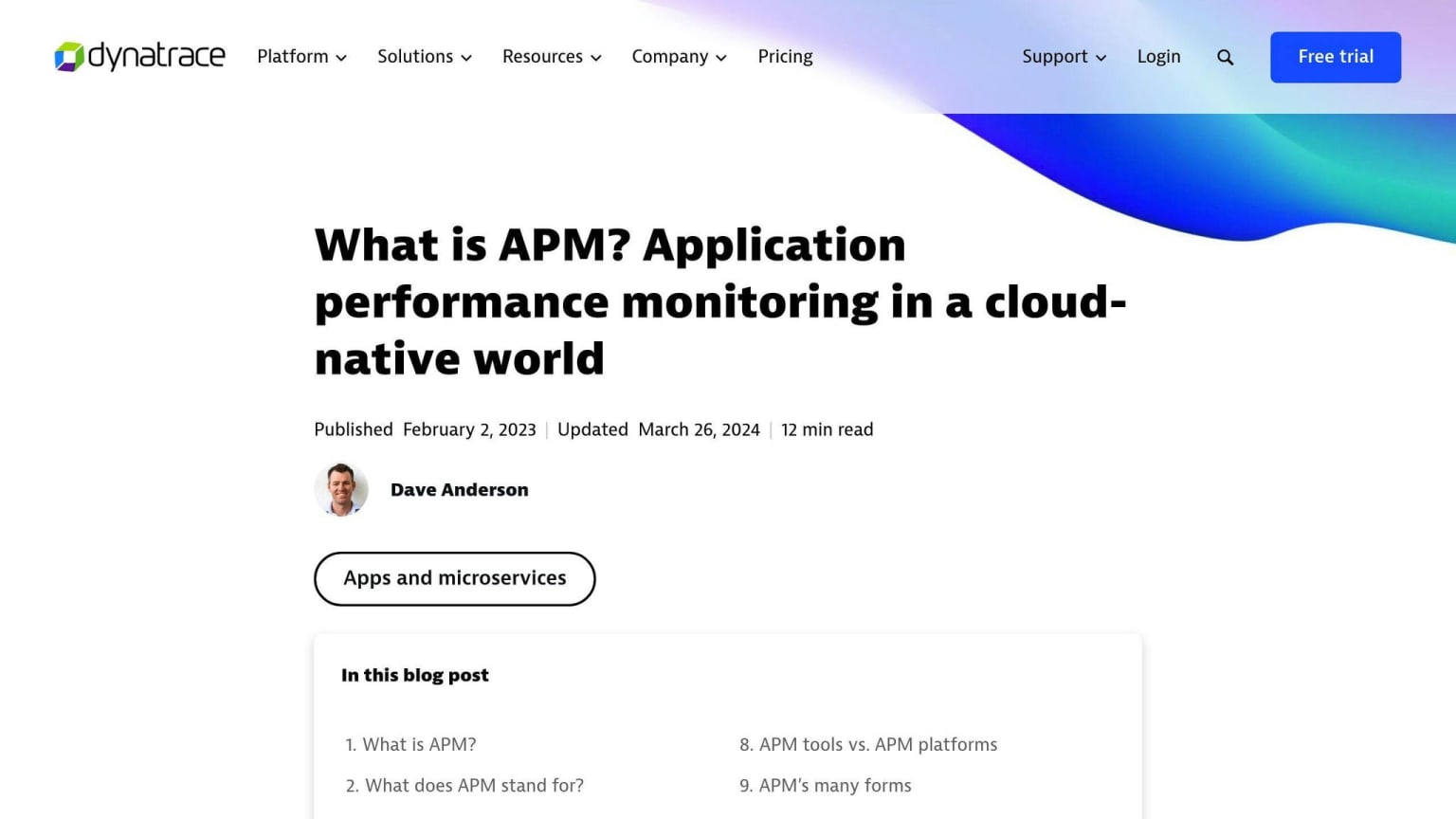
Task: Open the search magnifier icon
Action: pyautogui.click(x=1225, y=57)
